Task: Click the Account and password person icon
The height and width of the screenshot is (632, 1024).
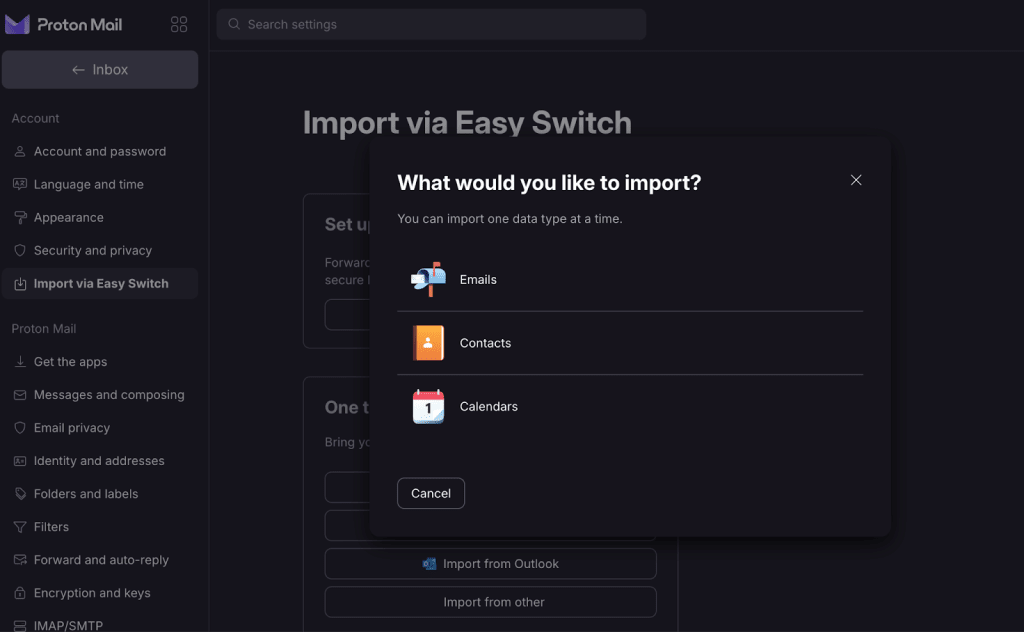Action: point(20,151)
